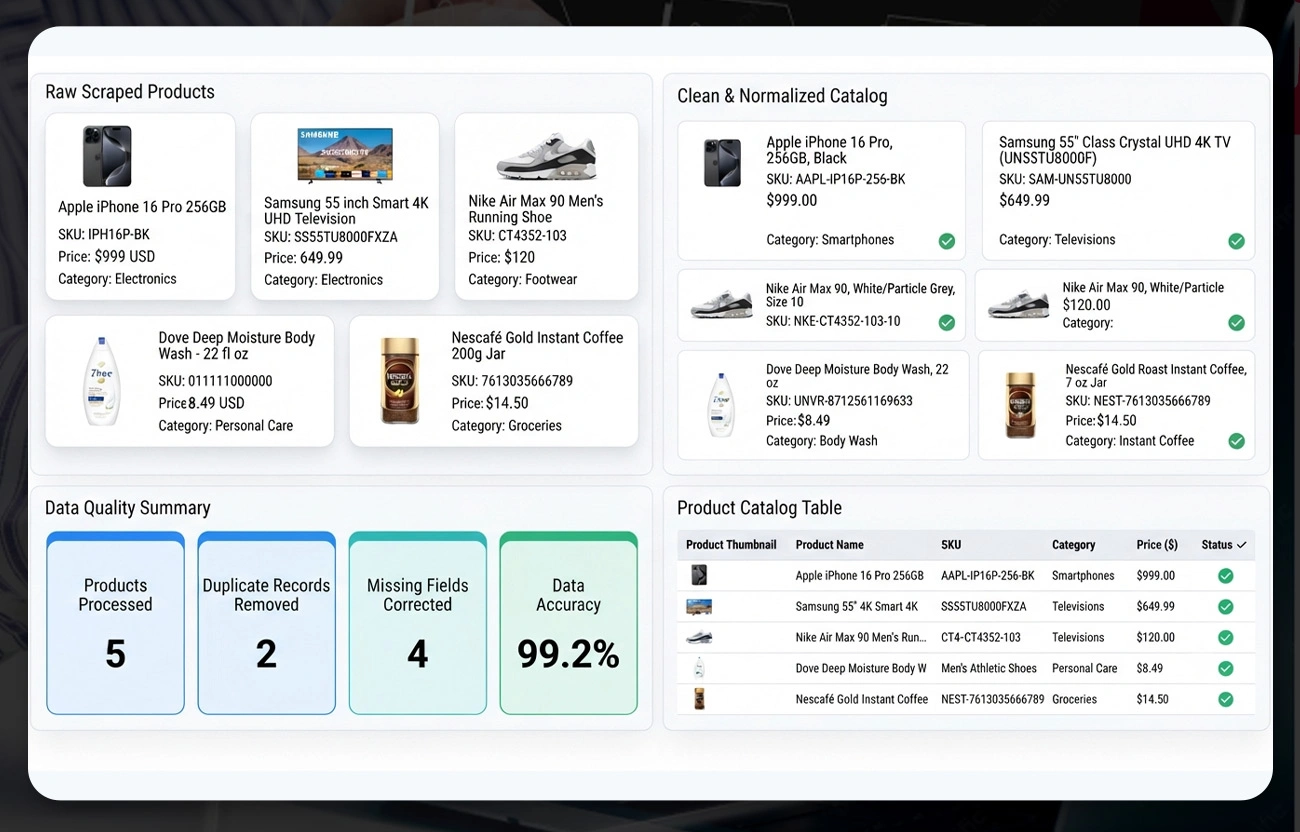This screenshot has width=1300, height=832.
Task: Open the raw Nike Air Max shoe image
Action: click(x=546, y=155)
